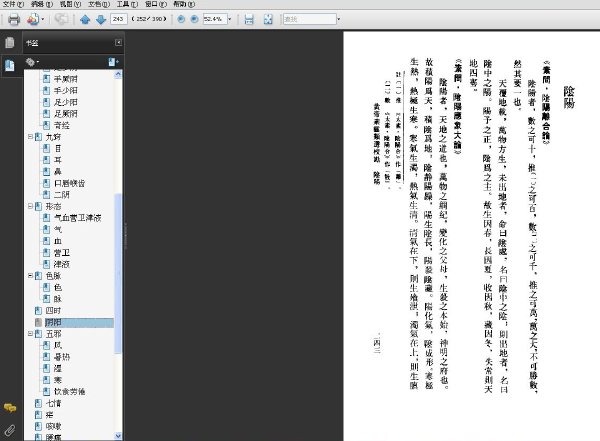
Task: Open the 窗口 (Window) menu
Action: point(156,4)
